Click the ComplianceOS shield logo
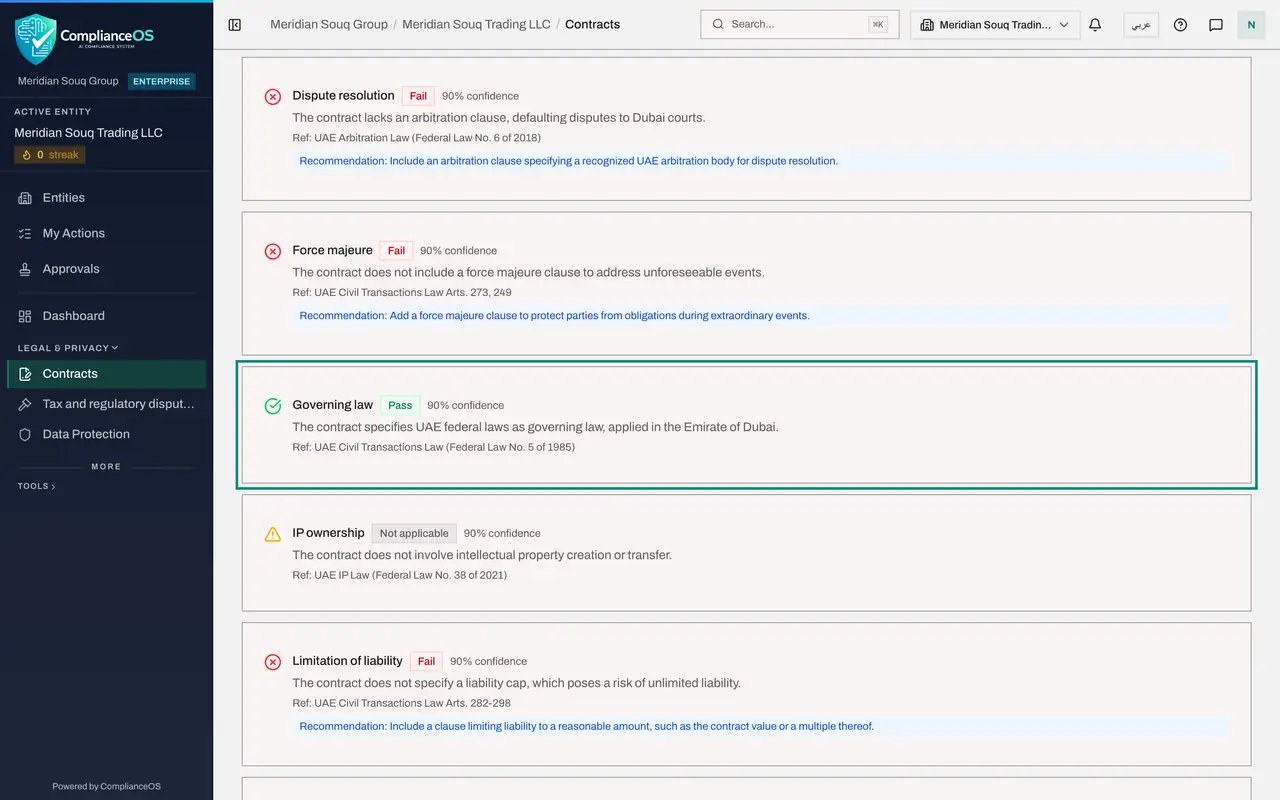 (x=36, y=39)
